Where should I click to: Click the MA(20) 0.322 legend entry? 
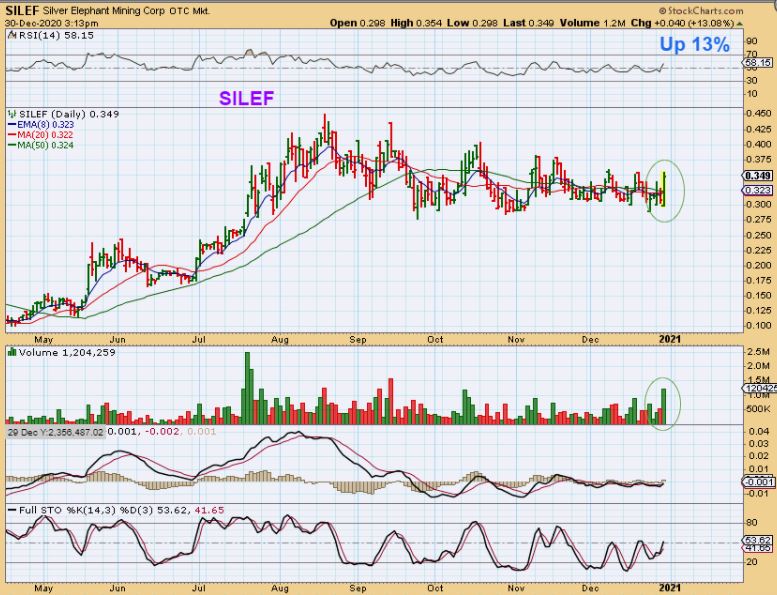tap(45, 135)
